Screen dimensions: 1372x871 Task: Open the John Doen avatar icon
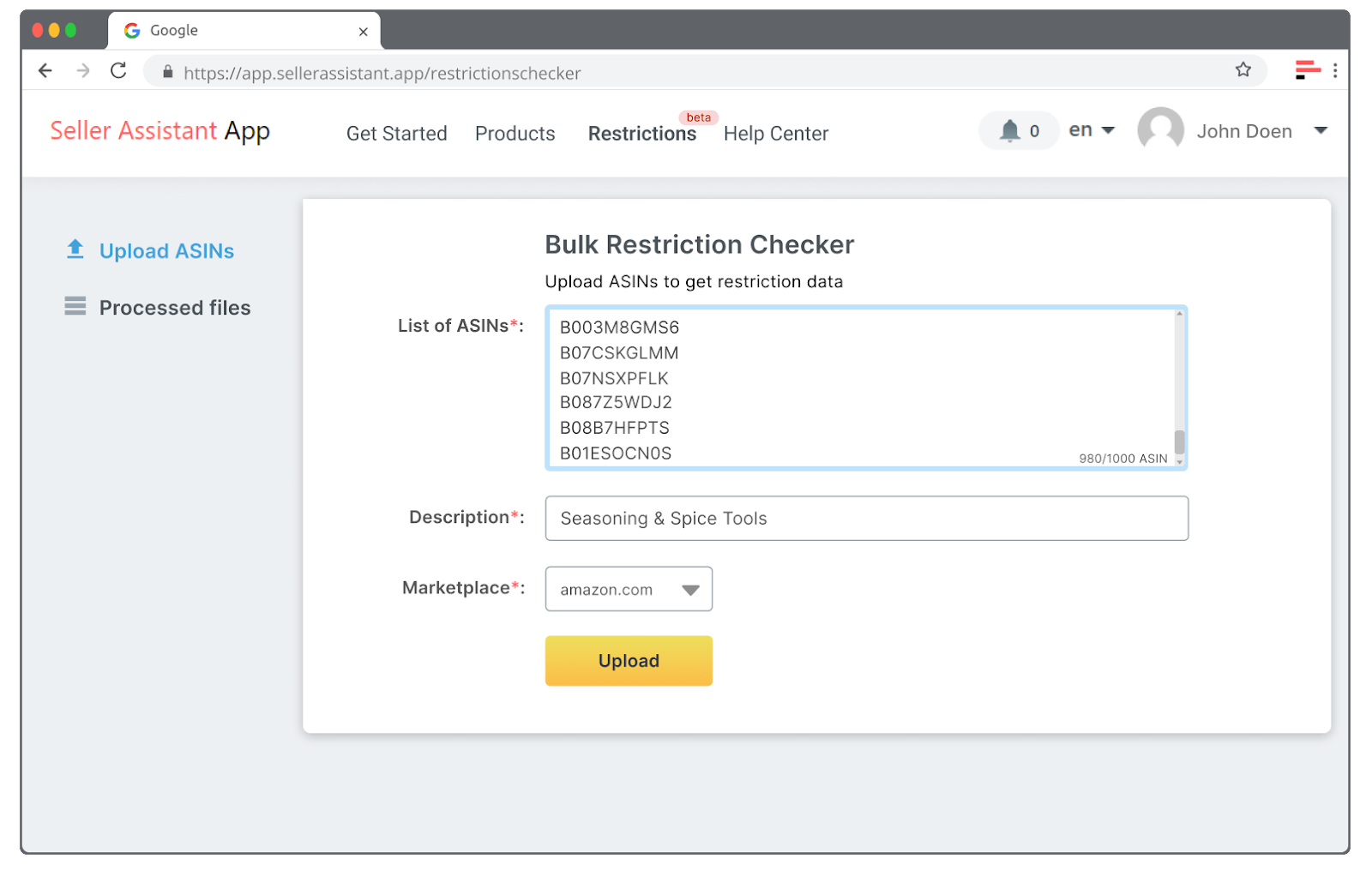1160,130
